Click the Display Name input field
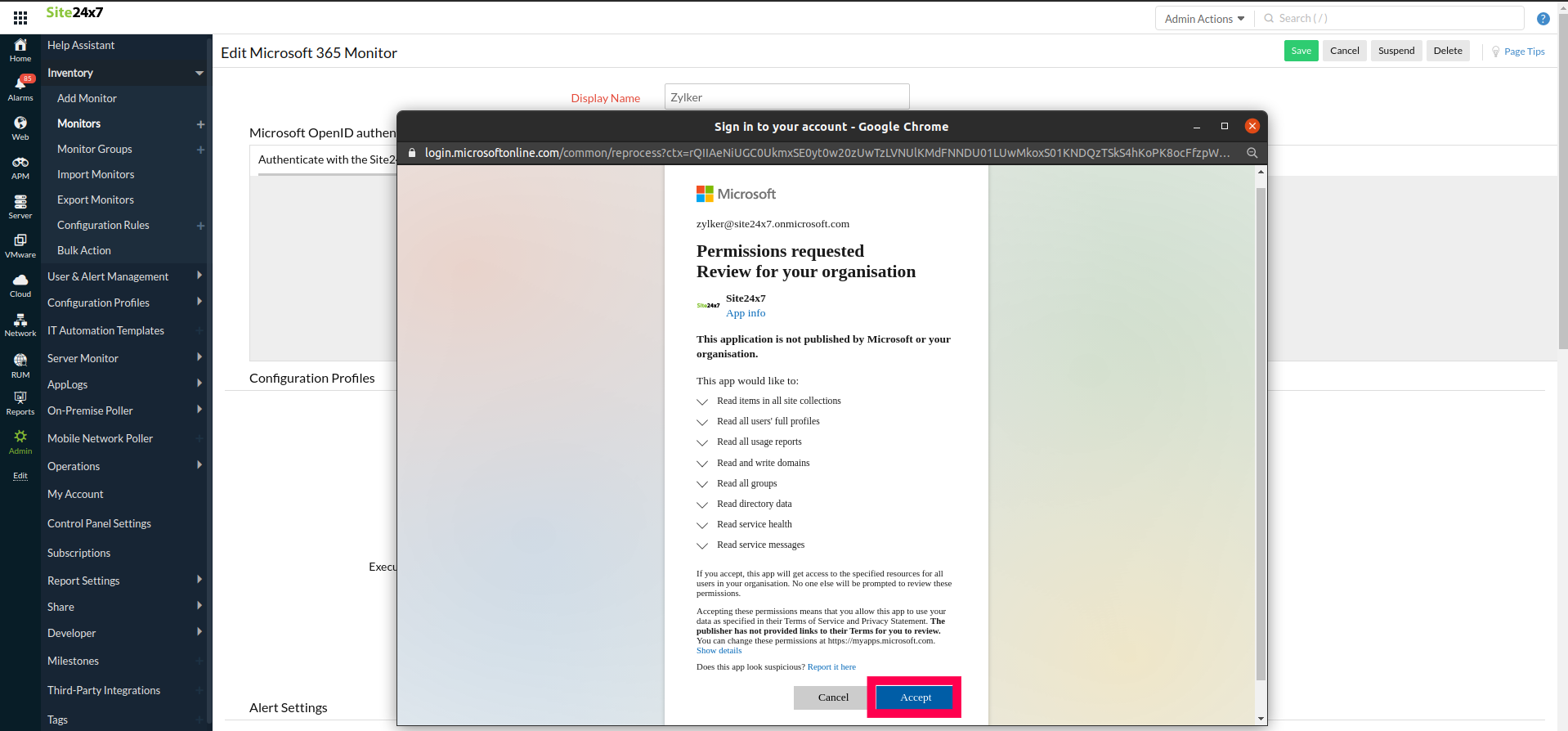 click(786, 97)
